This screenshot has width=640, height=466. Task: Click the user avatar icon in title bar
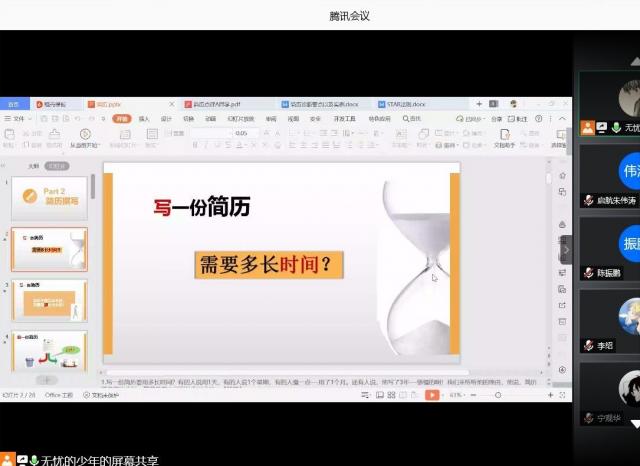tap(513, 104)
